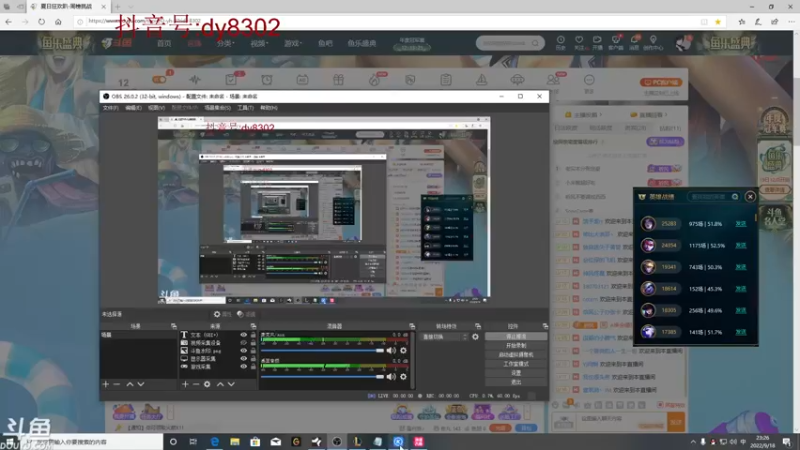800x450 pixels.
Task: Expand the 视频 dropdown in Douyu nav
Action: click(x=259, y=43)
